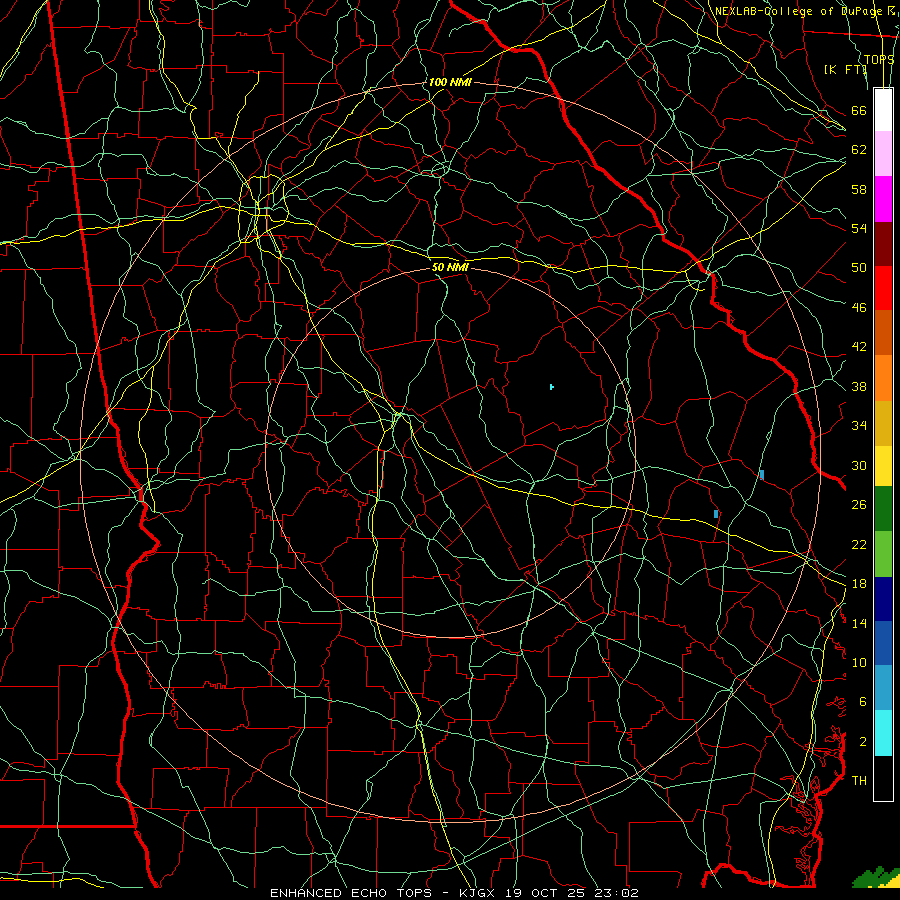The image size is (900, 900).
Task: Click the legend value '26'
Action: pos(859,505)
